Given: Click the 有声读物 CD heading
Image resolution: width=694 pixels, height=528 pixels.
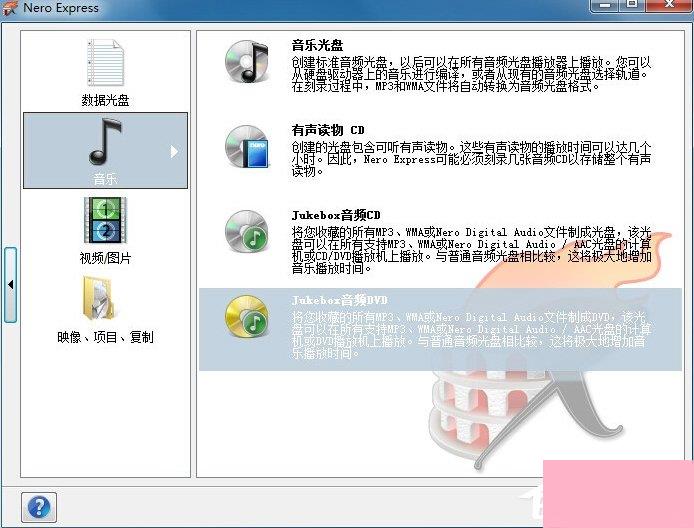Looking at the screenshot, I should click(328, 130).
